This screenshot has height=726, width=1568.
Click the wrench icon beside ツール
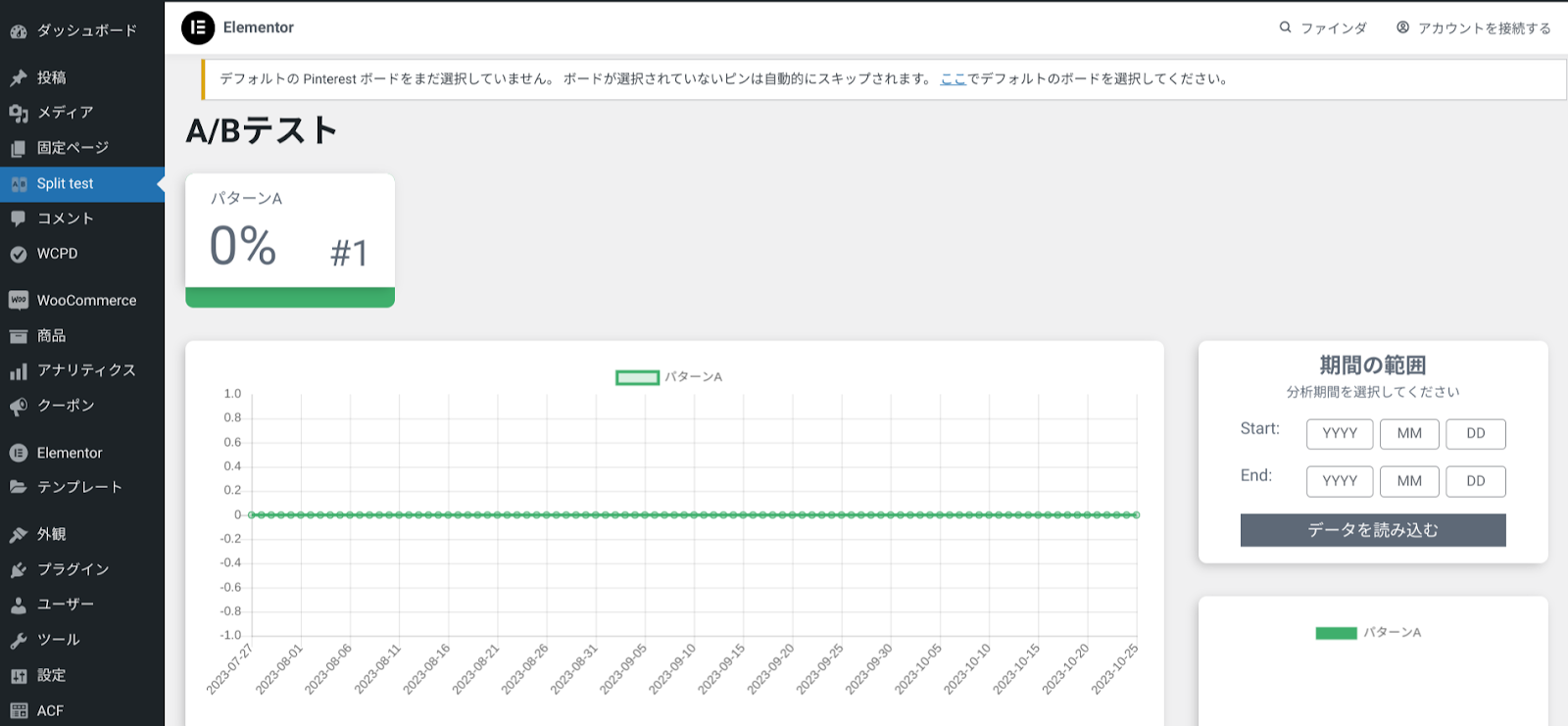19,641
